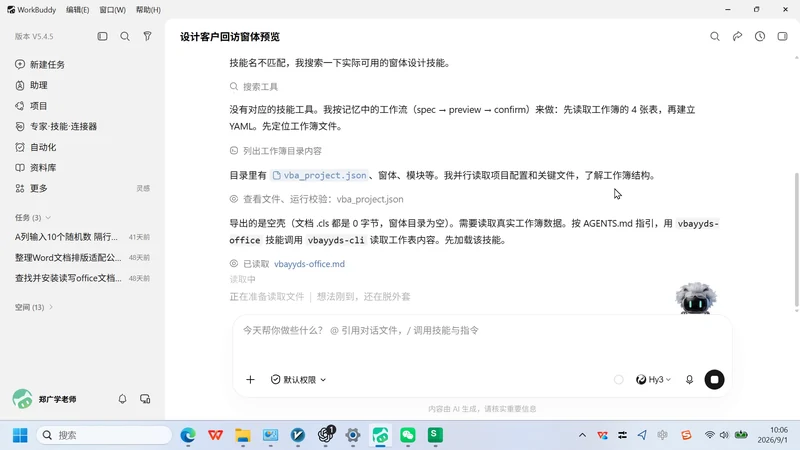
Task: Open search in the left sidebar header
Action: click(x=125, y=36)
